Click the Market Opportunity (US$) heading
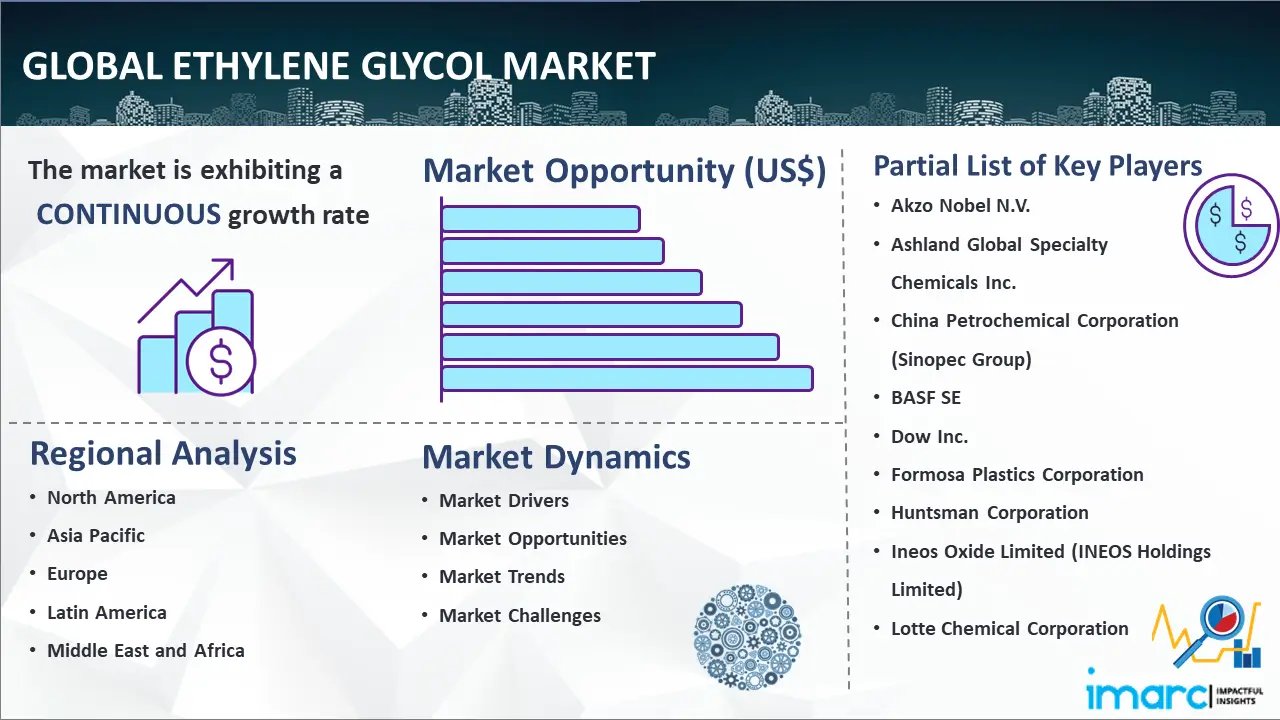 [624, 171]
